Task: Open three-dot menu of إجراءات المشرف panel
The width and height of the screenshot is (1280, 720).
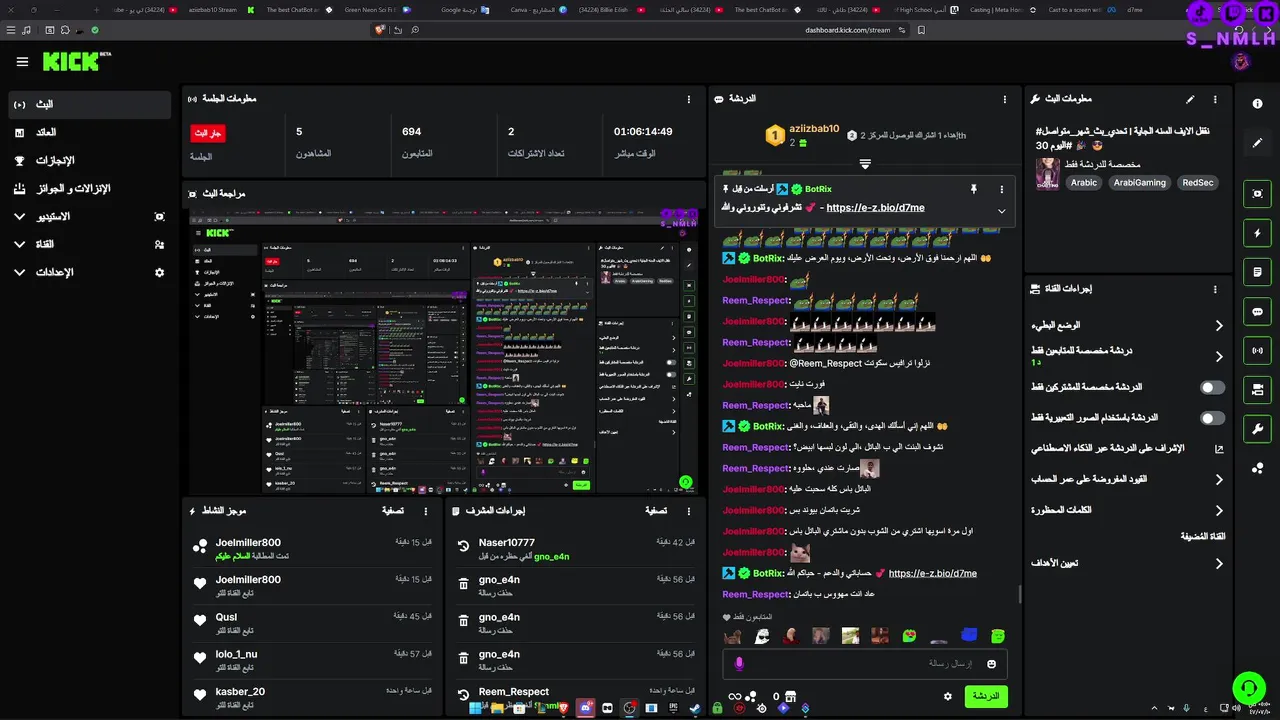Action: pyautogui.click(x=690, y=510)
